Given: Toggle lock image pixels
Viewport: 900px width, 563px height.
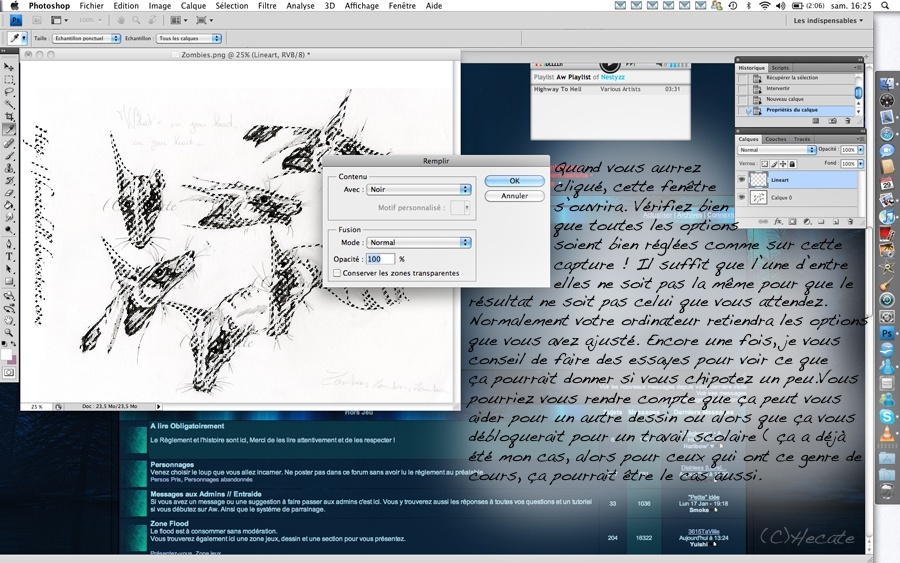Looking at the screenshot, I should [x=774, y=164].
